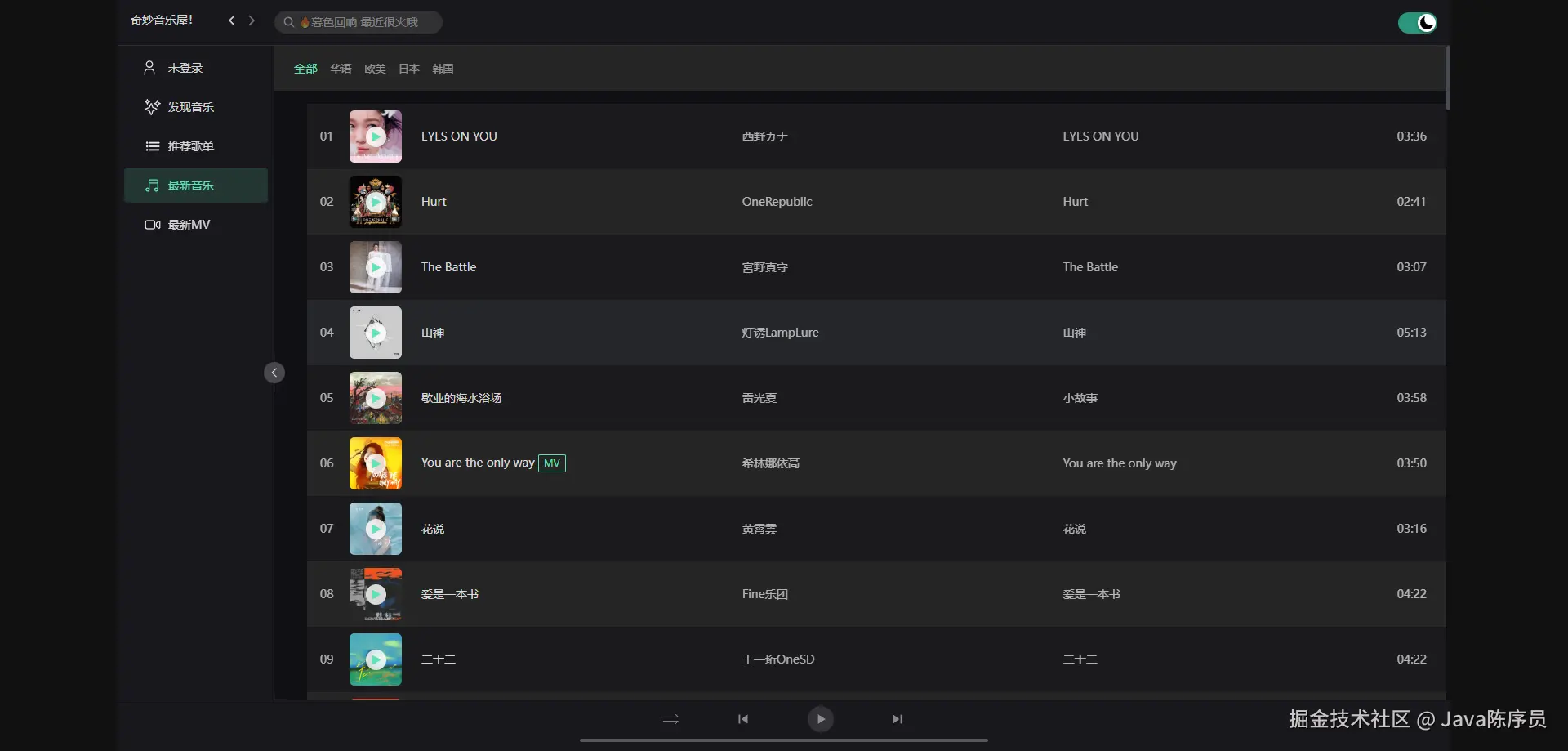Open 发现音乐 in the sidebar

190,107
